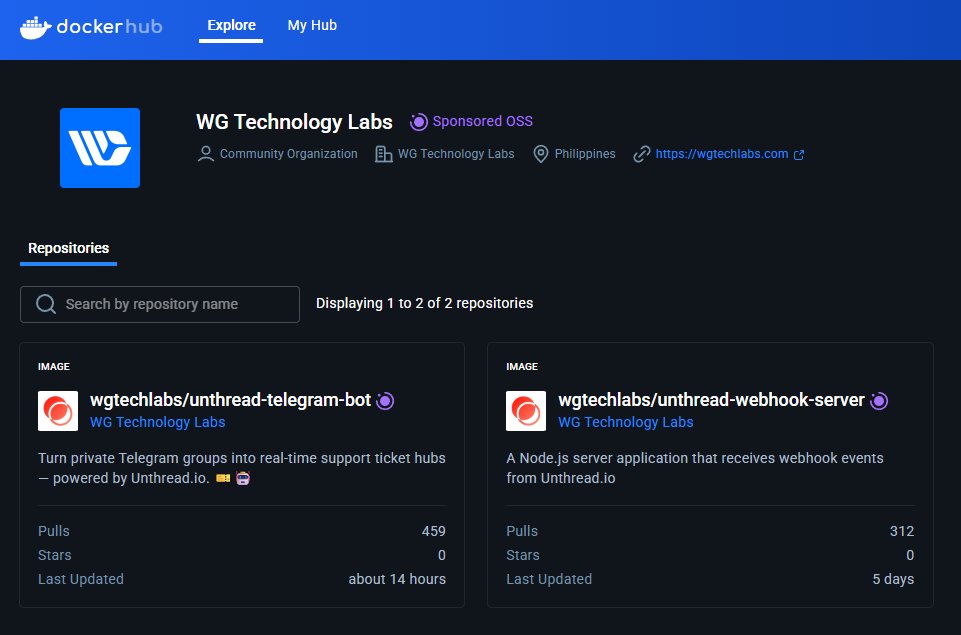This screenshot has height=635, width=961.
Task: Click the company building icon
Action: click(x=384, y=154)
